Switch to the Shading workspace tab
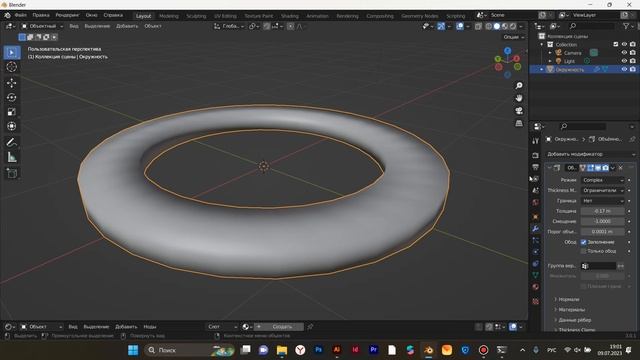Image resolution: width=640 pixels, height=360 pixels. point(289,16)
